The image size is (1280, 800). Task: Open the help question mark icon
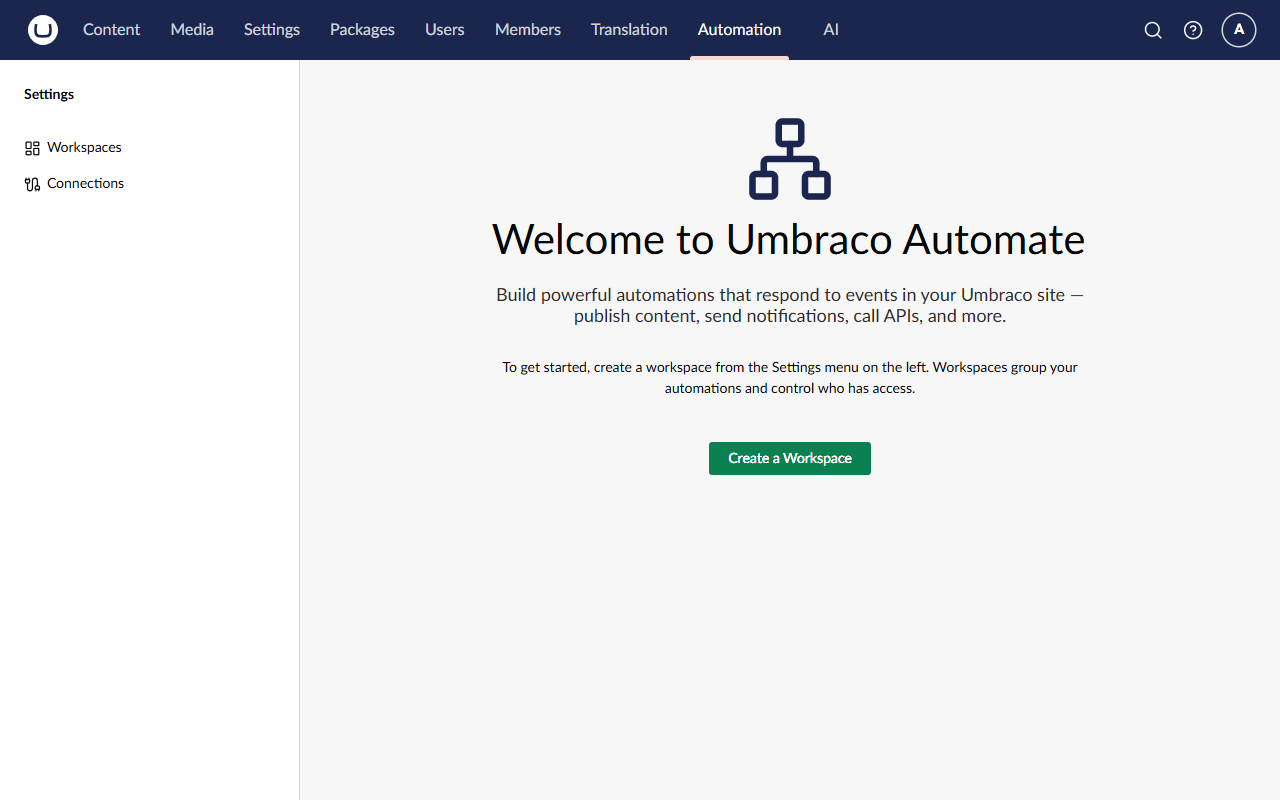click(1193, 30)
